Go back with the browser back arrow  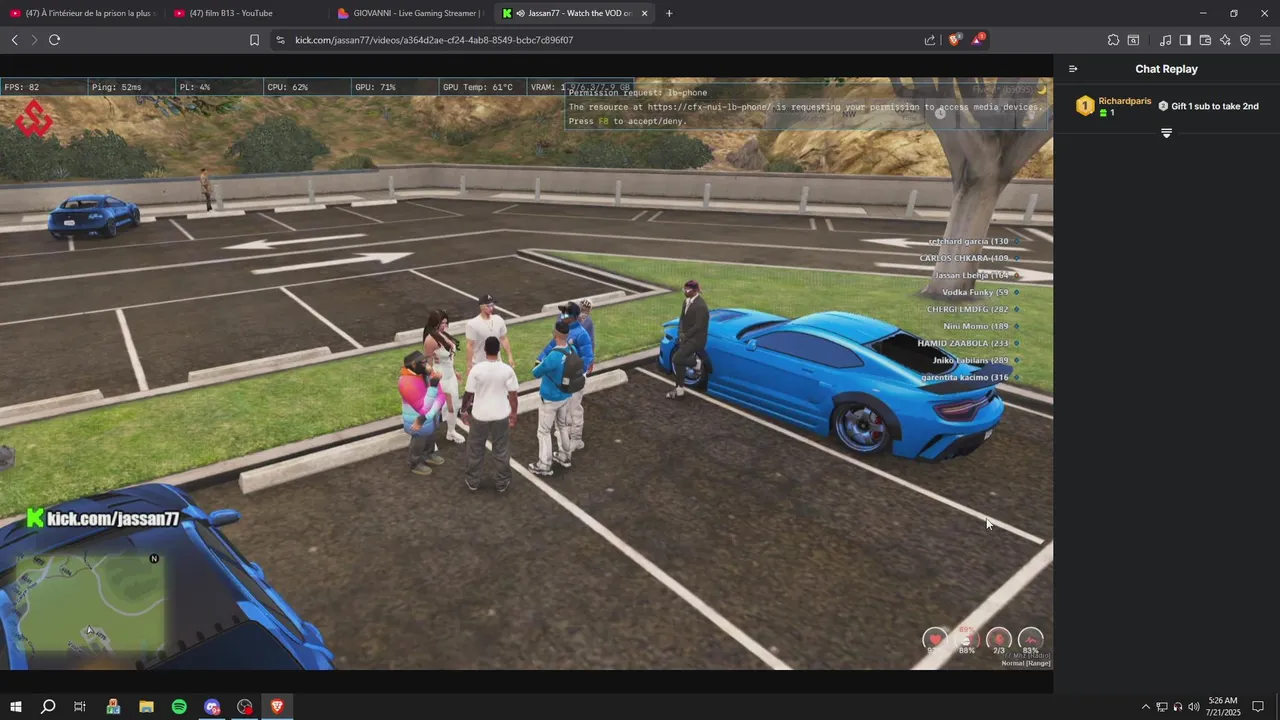[x=14, y=40]
